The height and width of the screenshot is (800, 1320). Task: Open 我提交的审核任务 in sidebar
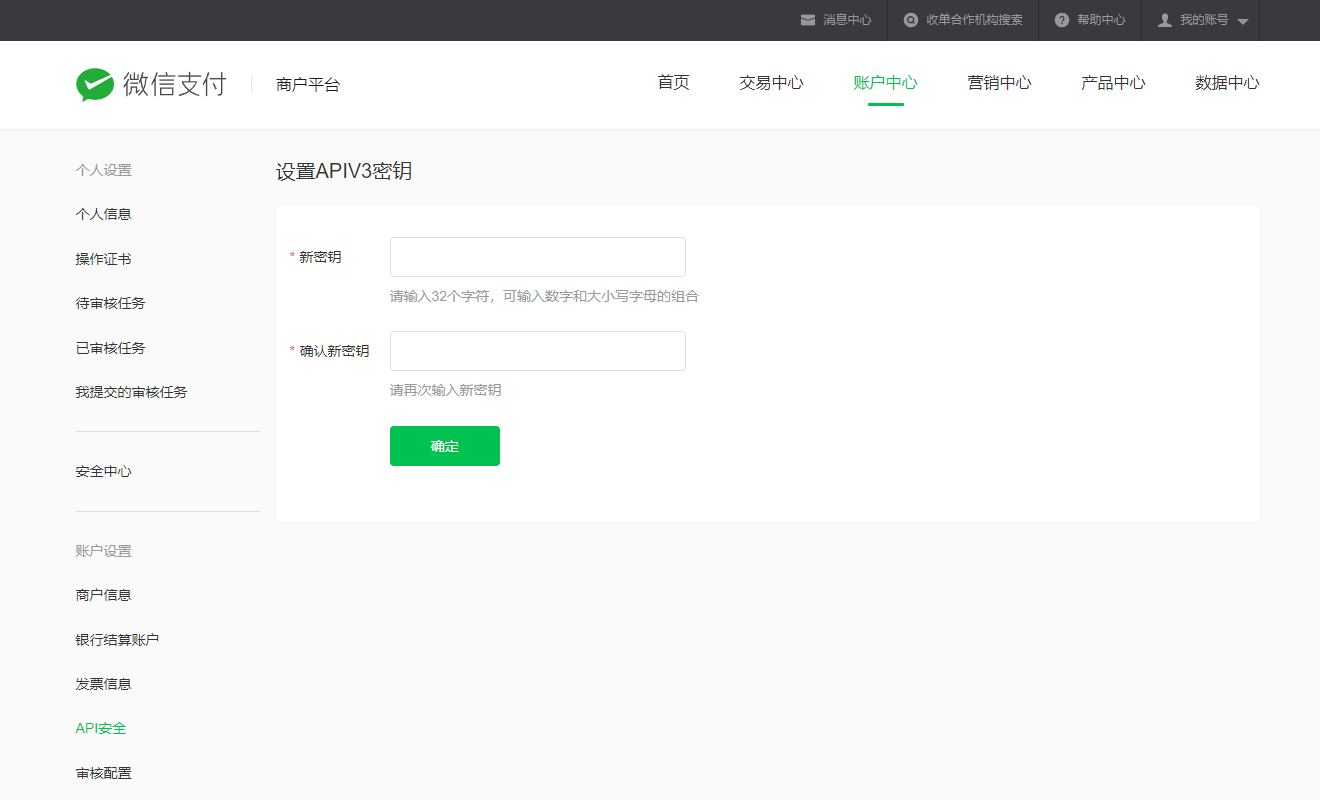tap(131, 392)
